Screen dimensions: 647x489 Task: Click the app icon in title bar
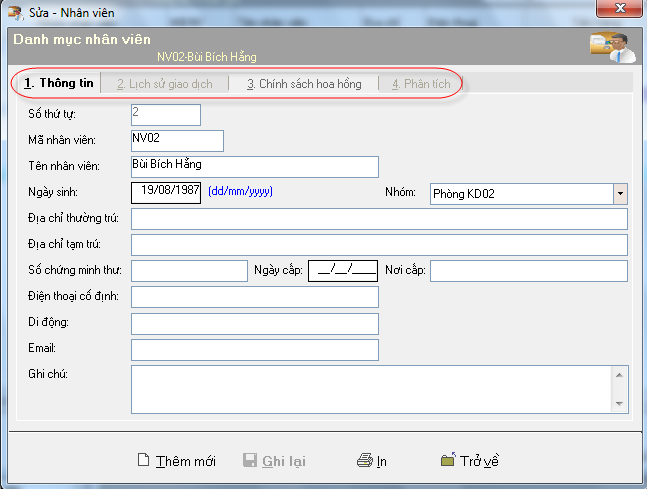click(14, 10)
